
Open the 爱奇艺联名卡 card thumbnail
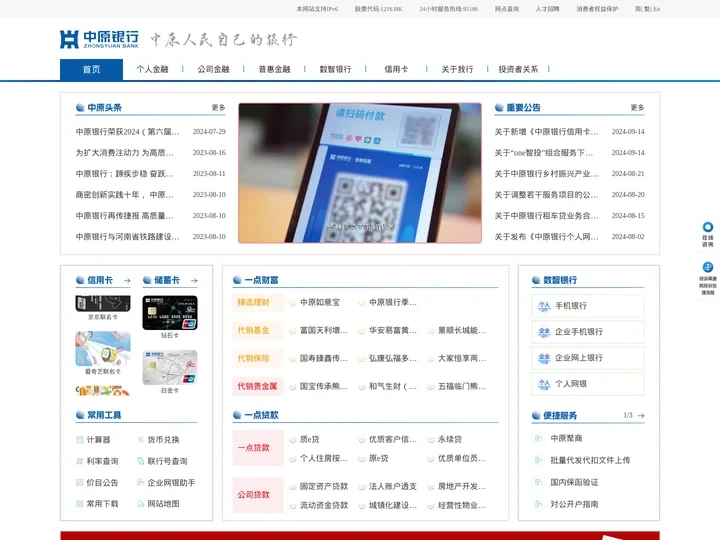[103, 349]
